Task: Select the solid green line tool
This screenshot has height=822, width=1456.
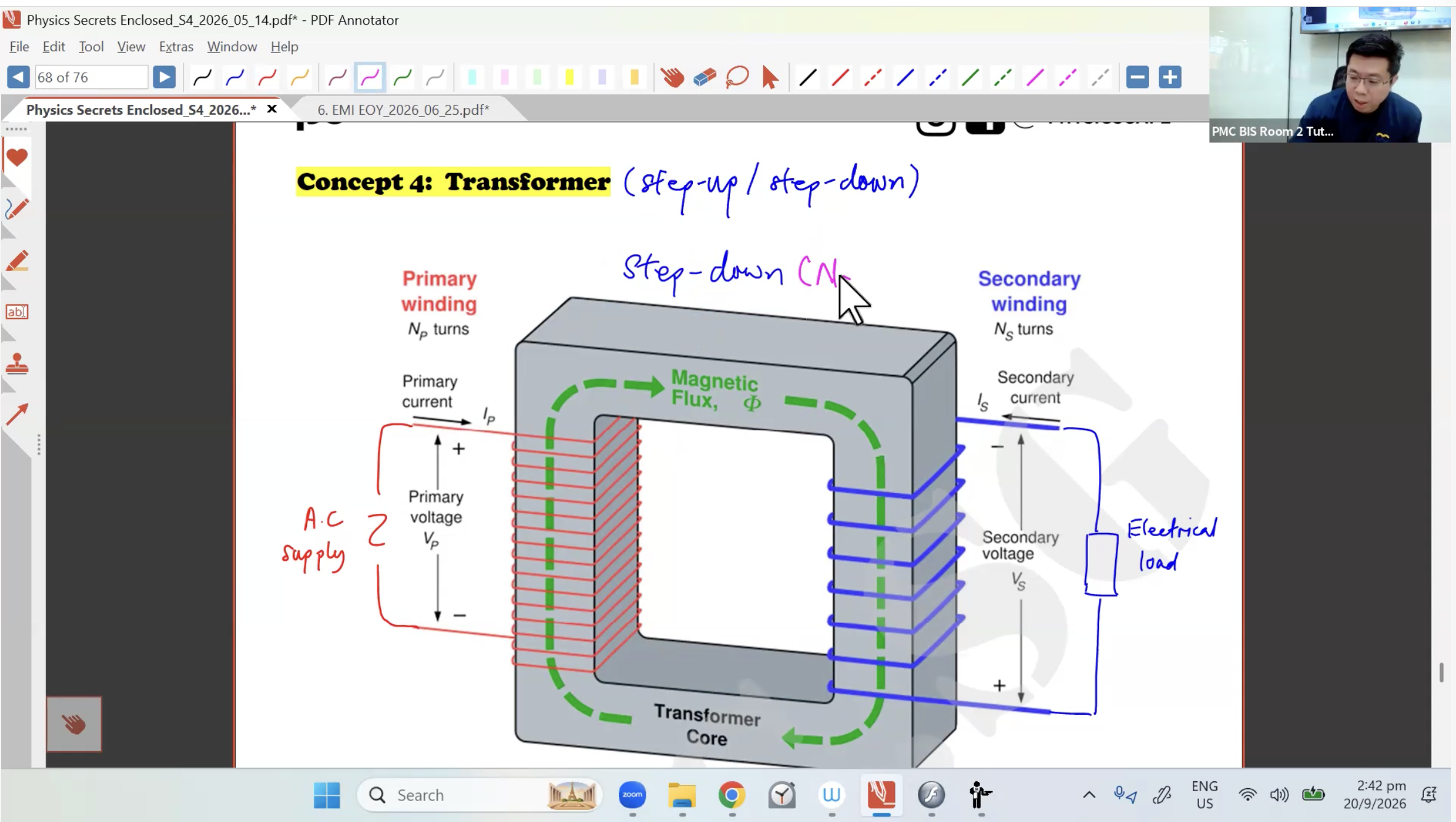Action: point(971,77)
